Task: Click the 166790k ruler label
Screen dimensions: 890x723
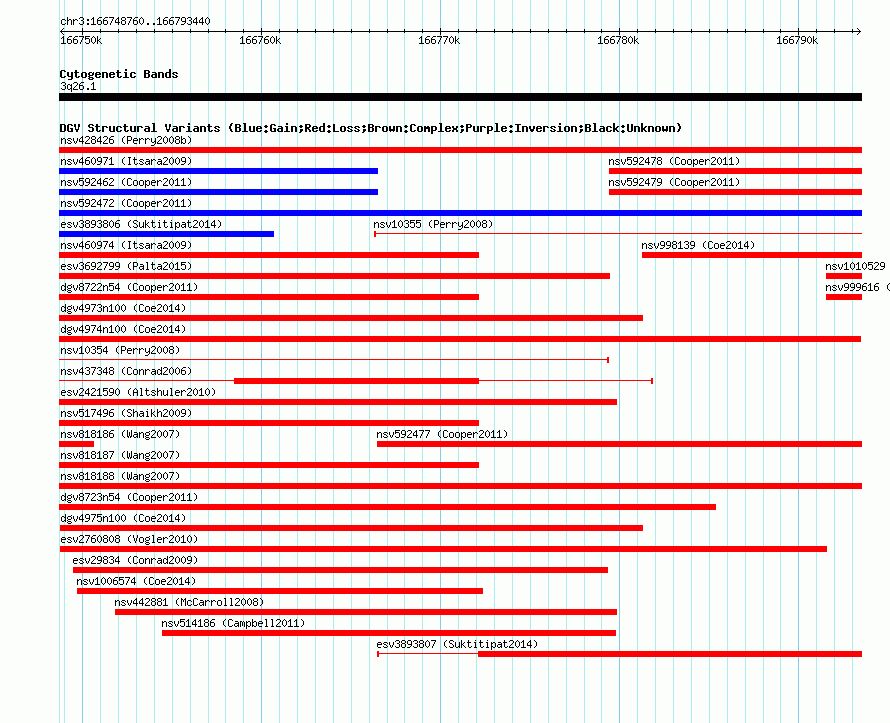Action: coord(797,40)
